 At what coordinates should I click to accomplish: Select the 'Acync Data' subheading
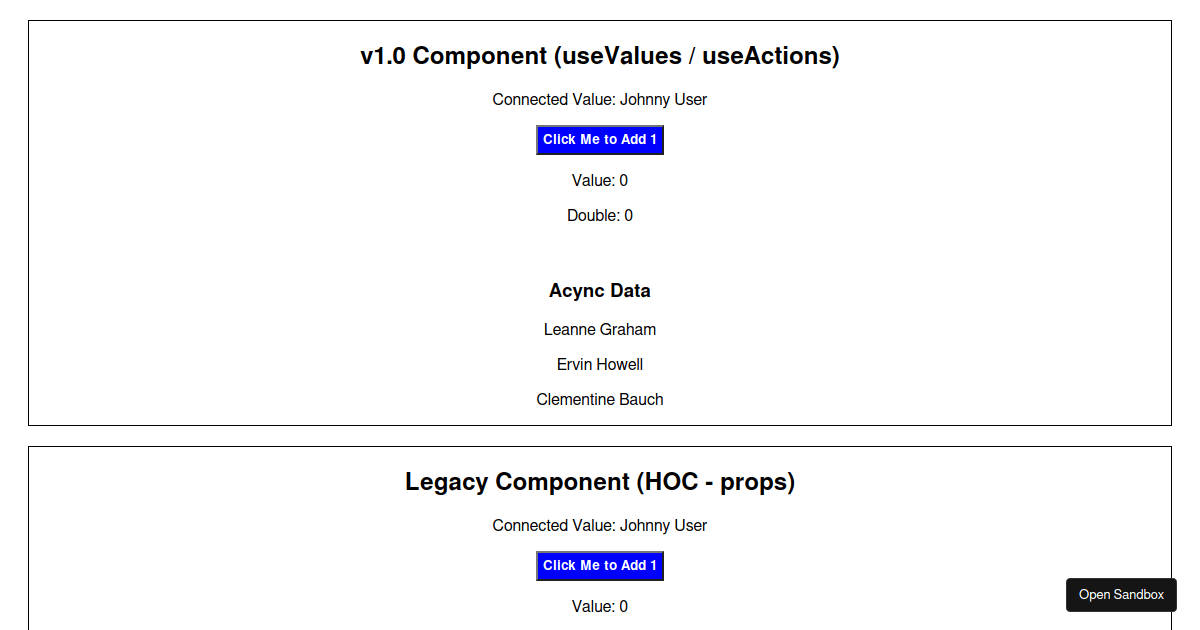599,291
